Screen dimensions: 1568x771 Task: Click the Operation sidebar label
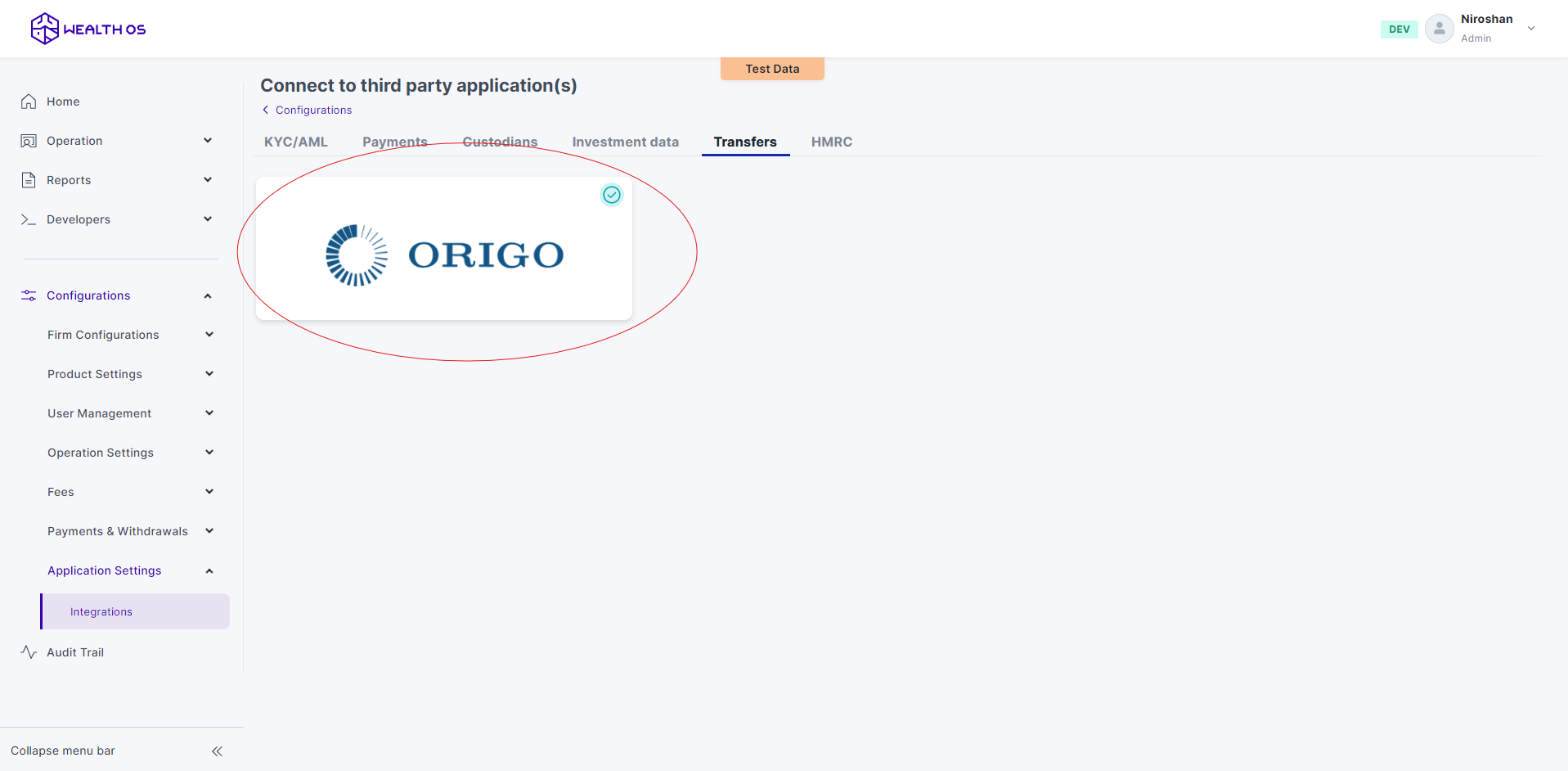pyautogui.click(x=74, y=141)
